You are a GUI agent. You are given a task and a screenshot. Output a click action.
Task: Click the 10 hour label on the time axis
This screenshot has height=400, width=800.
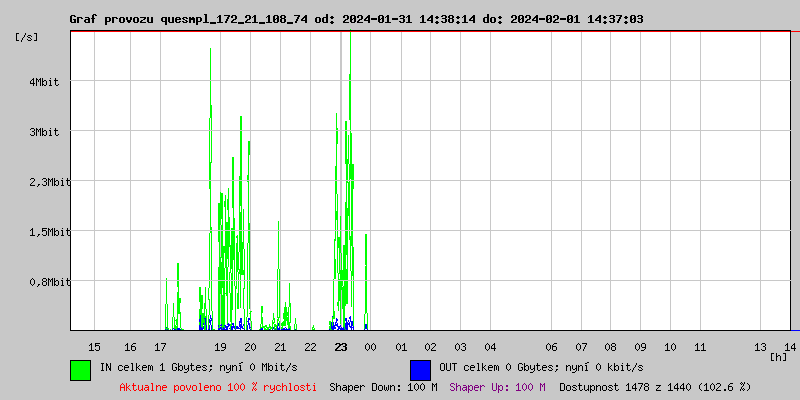point(671,346)
